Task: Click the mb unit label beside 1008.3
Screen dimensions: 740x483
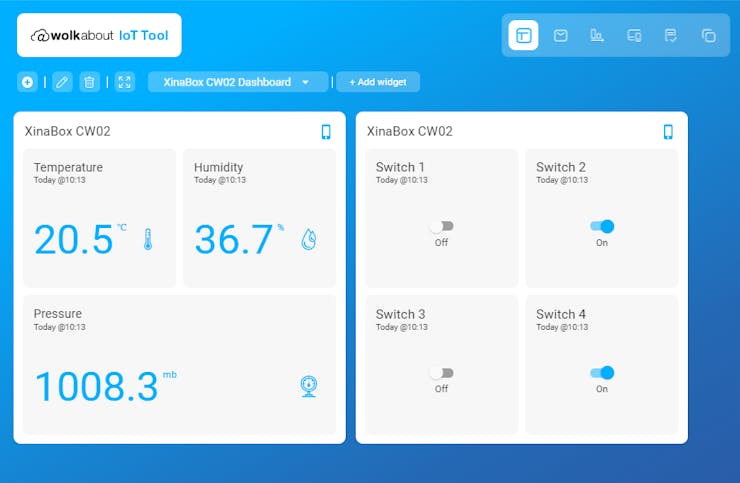Action: [x=169, y=375]
